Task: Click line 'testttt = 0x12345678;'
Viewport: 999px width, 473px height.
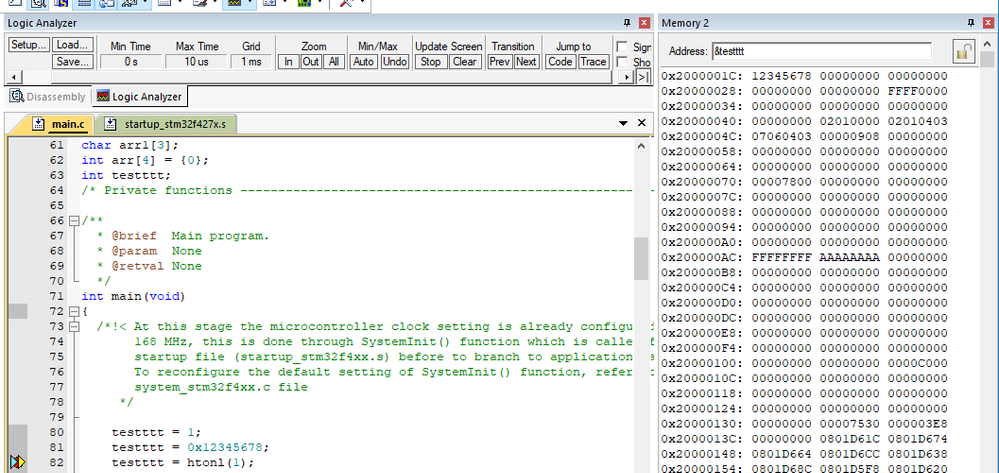Action: [x=190, y=448]
